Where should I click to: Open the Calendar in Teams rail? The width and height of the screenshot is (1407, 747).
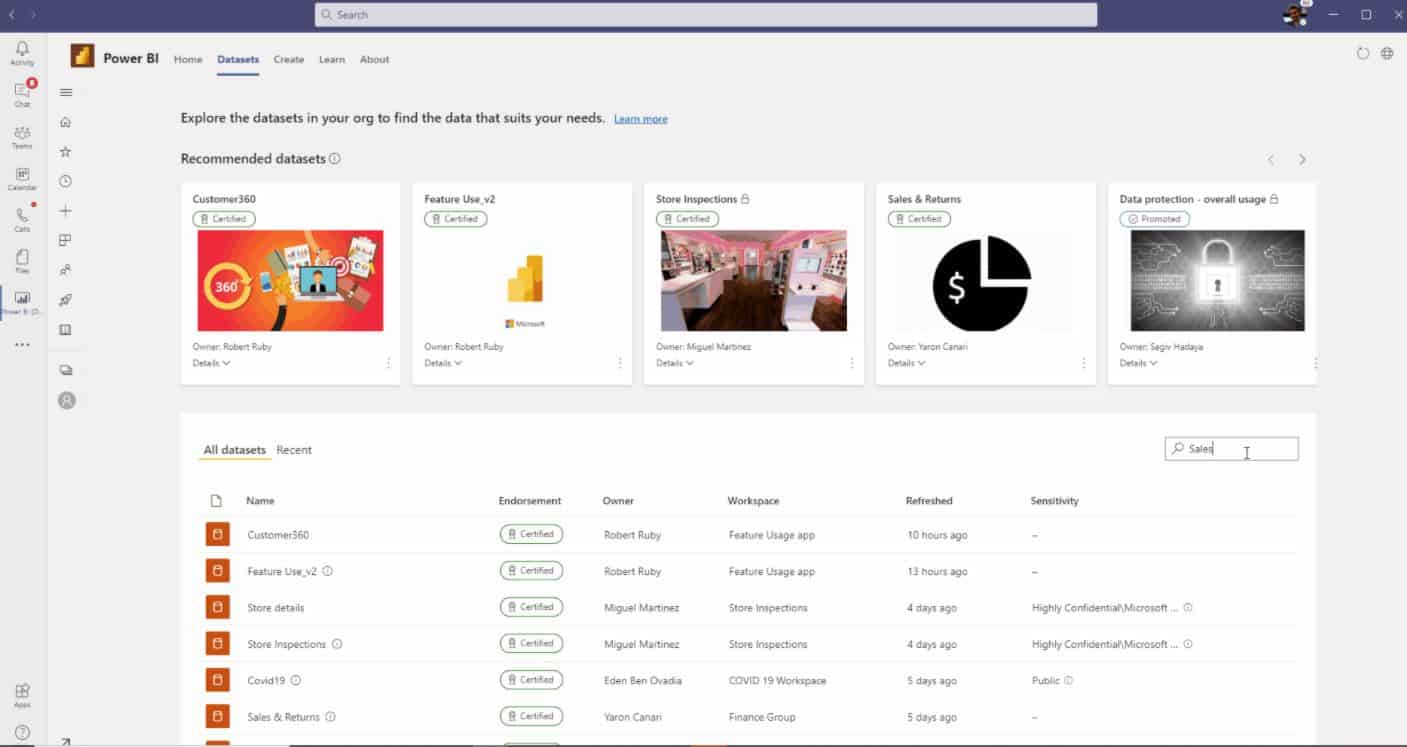[x=22, y=179]
